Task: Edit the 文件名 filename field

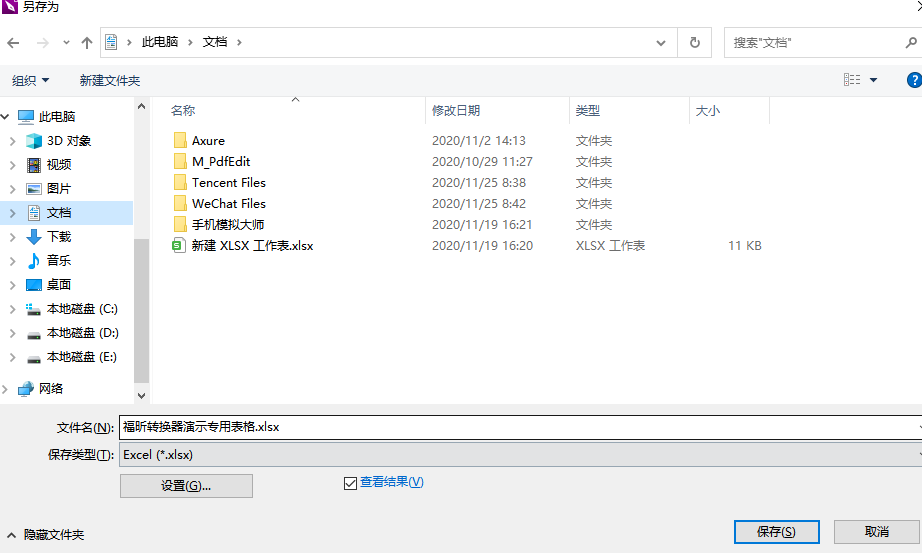Action: [x=520, y=427]
